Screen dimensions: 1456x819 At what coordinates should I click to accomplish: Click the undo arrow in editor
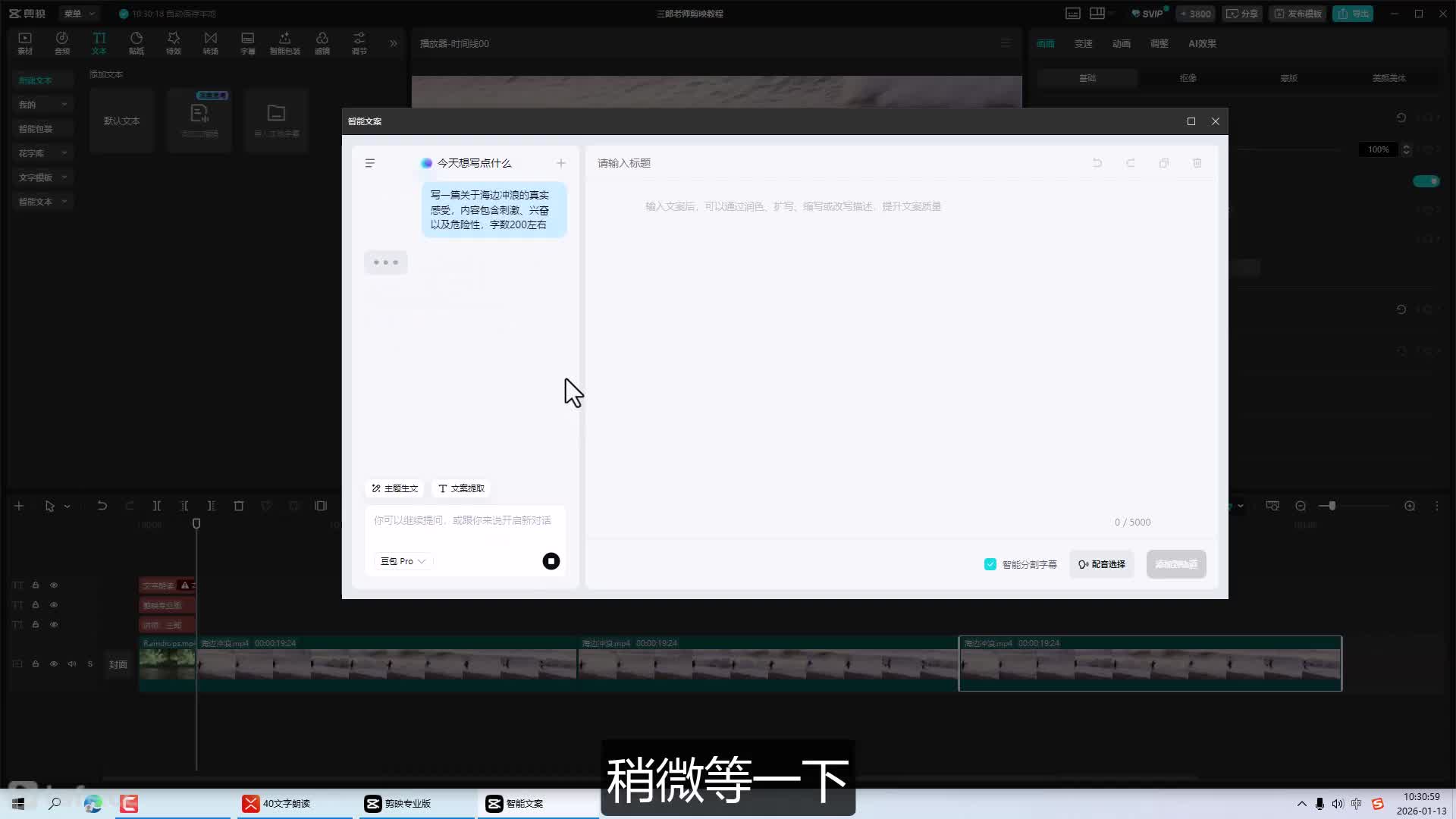(x=1097, y=163)
